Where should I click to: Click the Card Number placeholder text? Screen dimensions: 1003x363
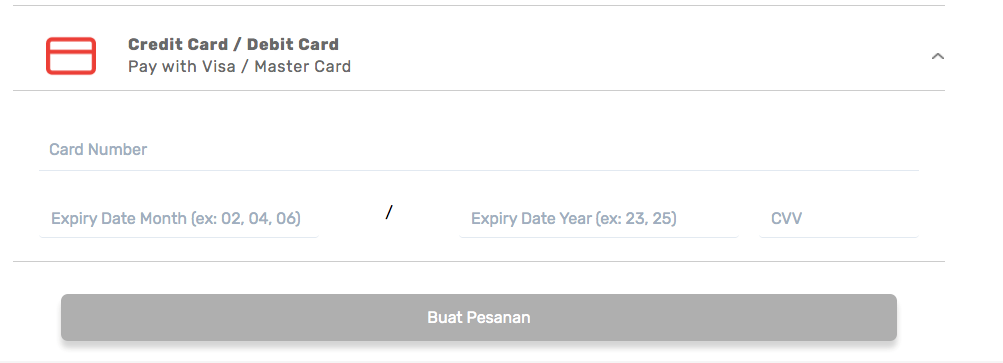coord(98,150)
